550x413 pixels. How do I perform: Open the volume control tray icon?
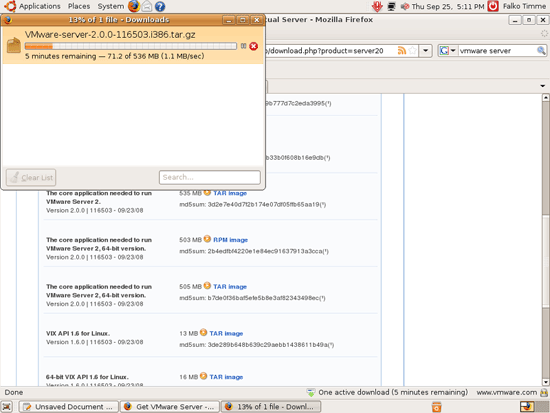pyautogui.click(x=405, y=6)
